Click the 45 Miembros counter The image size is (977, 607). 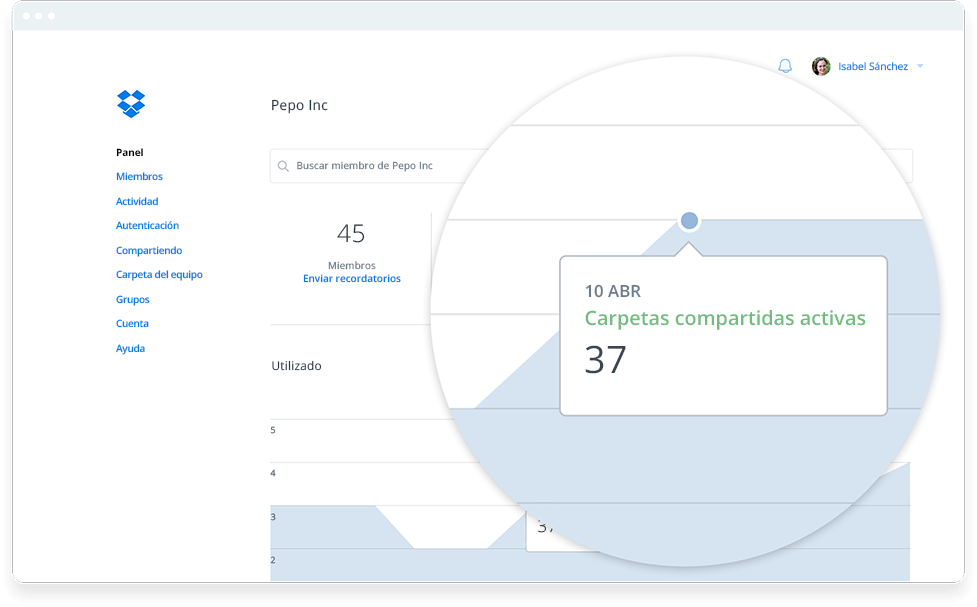pos(352,235)
